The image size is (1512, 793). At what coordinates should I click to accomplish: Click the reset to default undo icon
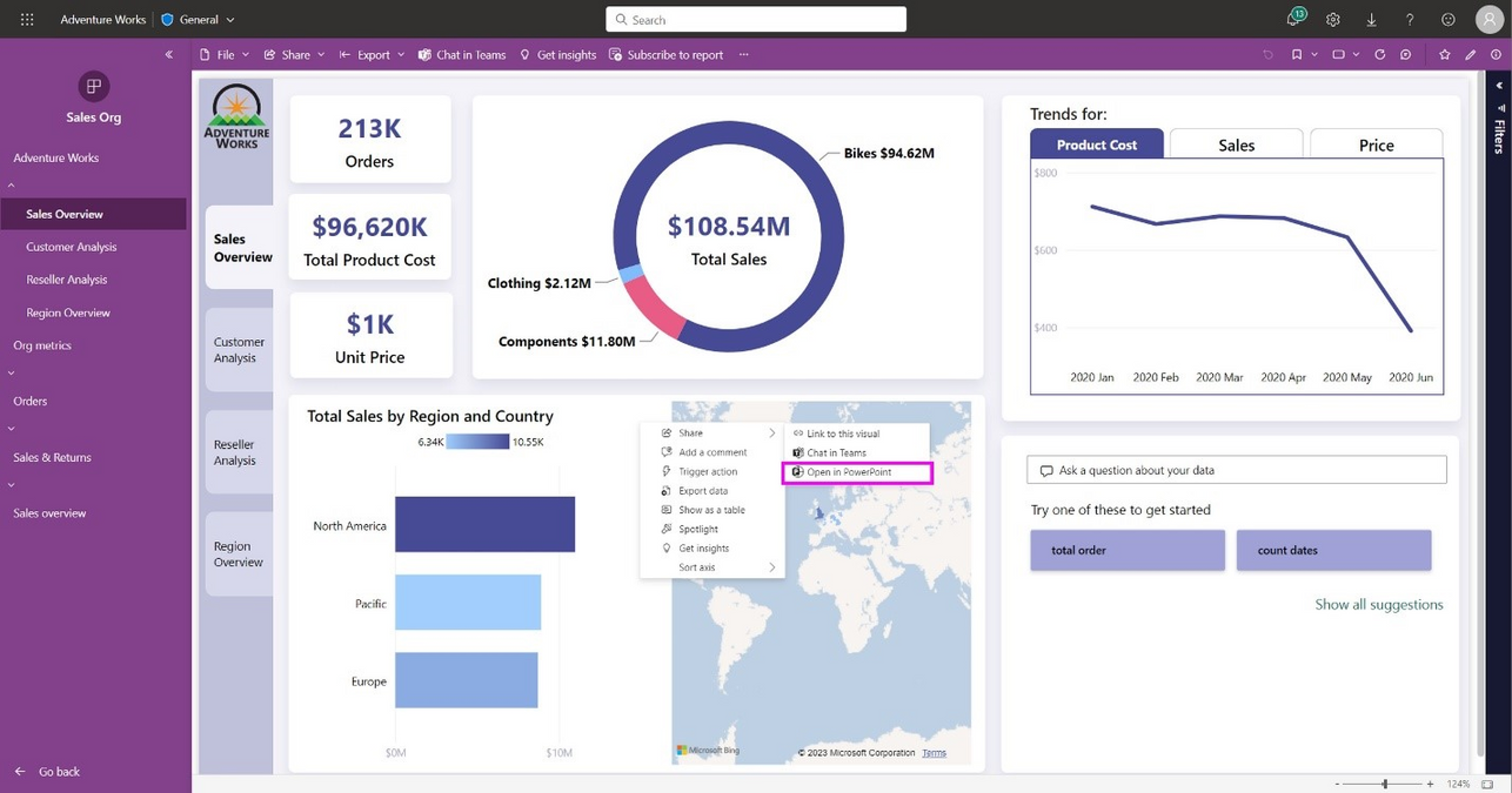(x=1268, y=55)
